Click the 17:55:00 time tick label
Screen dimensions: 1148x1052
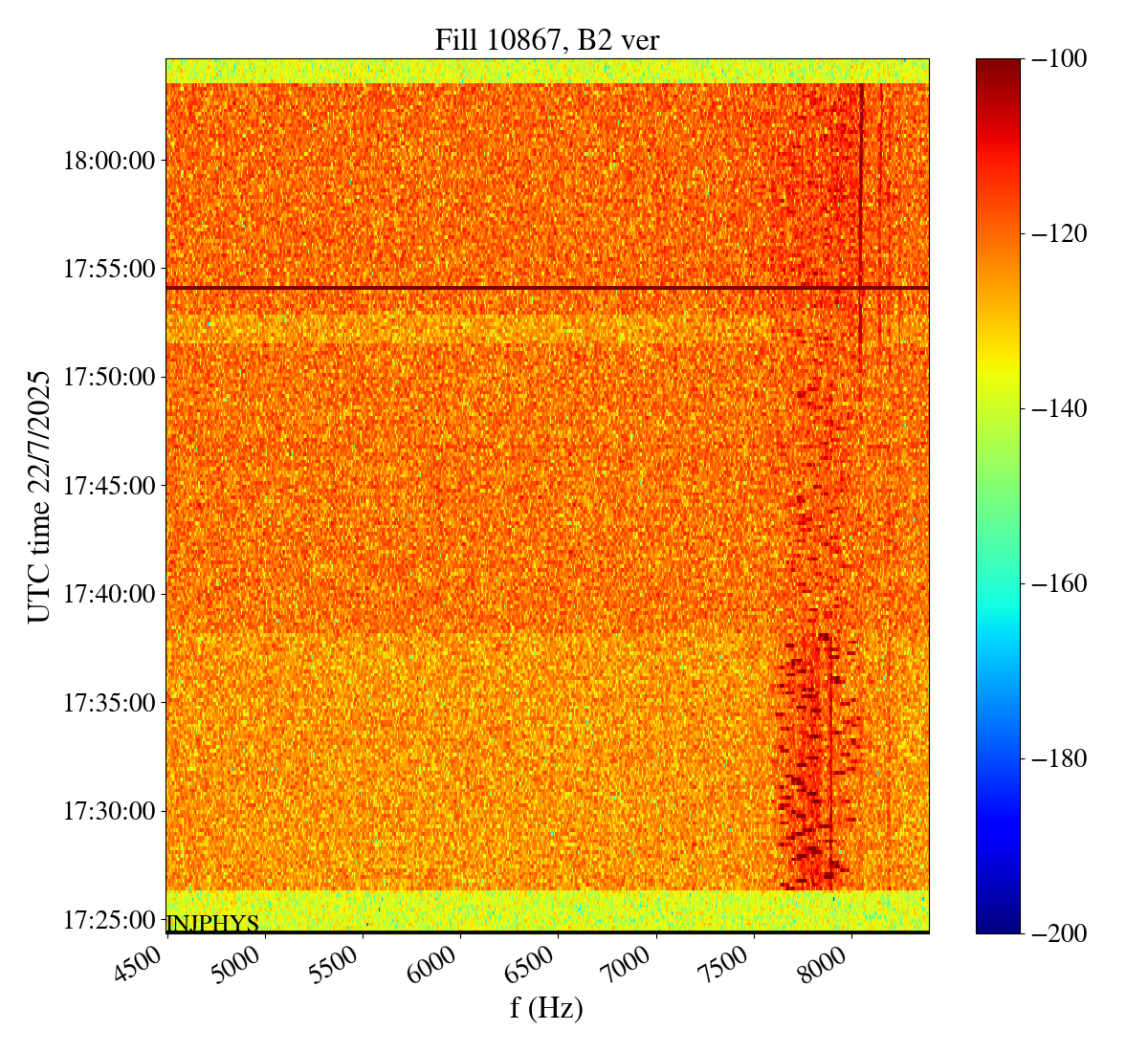coord(109,269)
